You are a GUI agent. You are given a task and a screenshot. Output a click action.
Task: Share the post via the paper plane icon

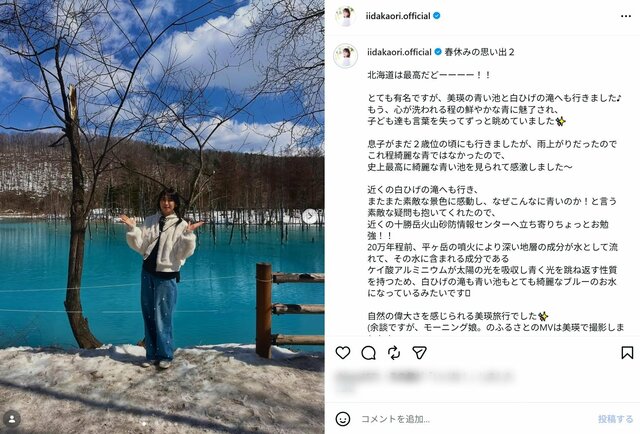pos(419,353)
